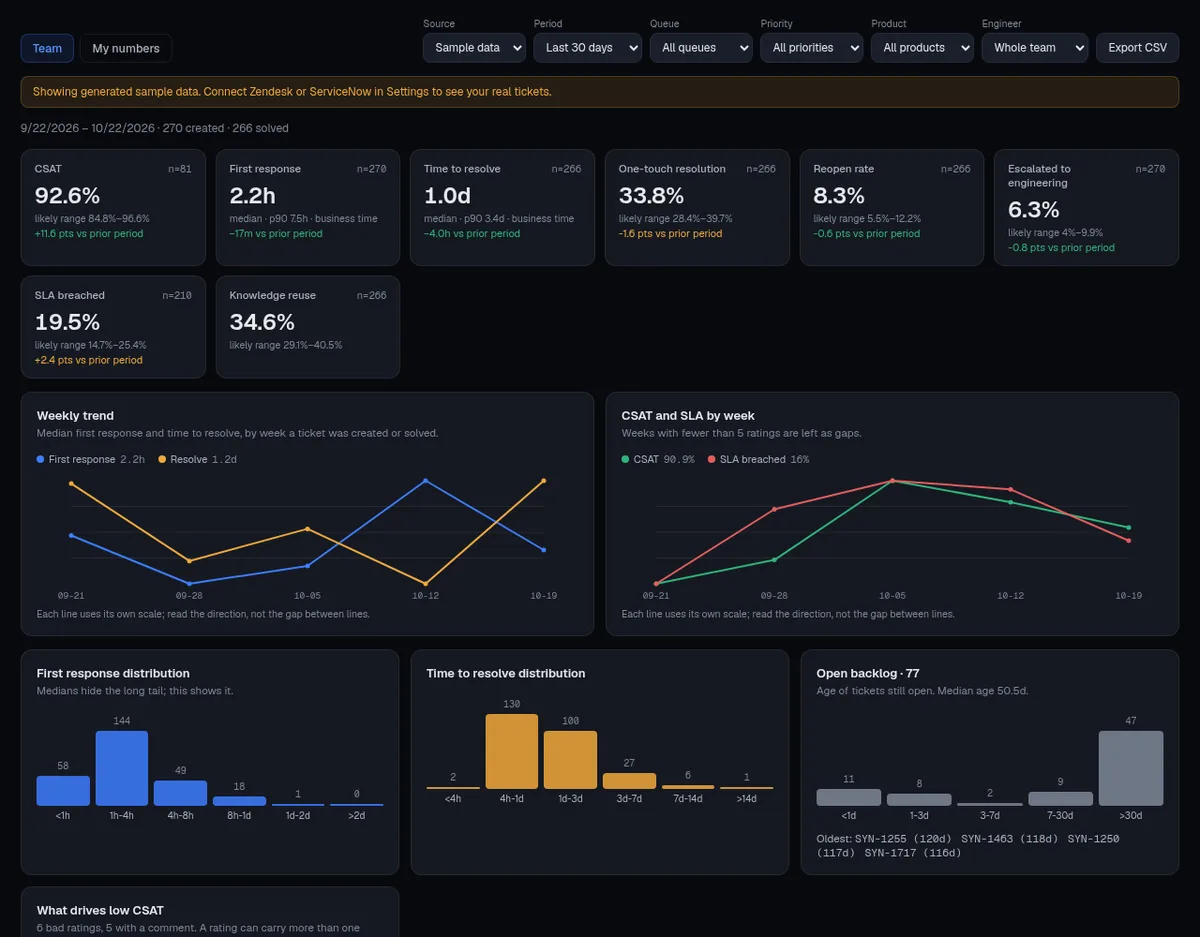
Task: Click oldest ticket SYN-1463 (118d)
Action: click(1009, 839)
